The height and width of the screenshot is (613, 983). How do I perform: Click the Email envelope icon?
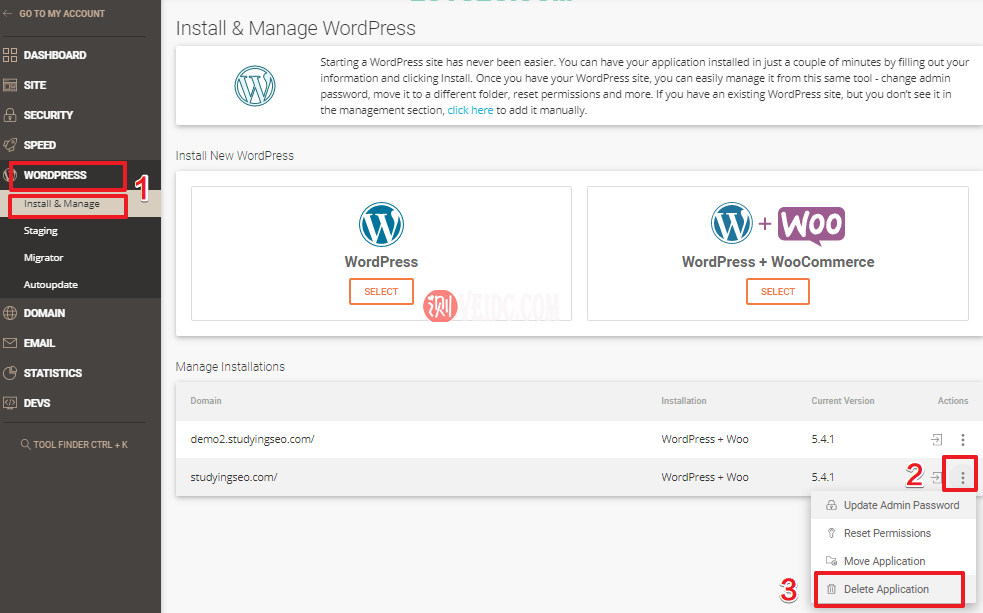click(10, 343)
